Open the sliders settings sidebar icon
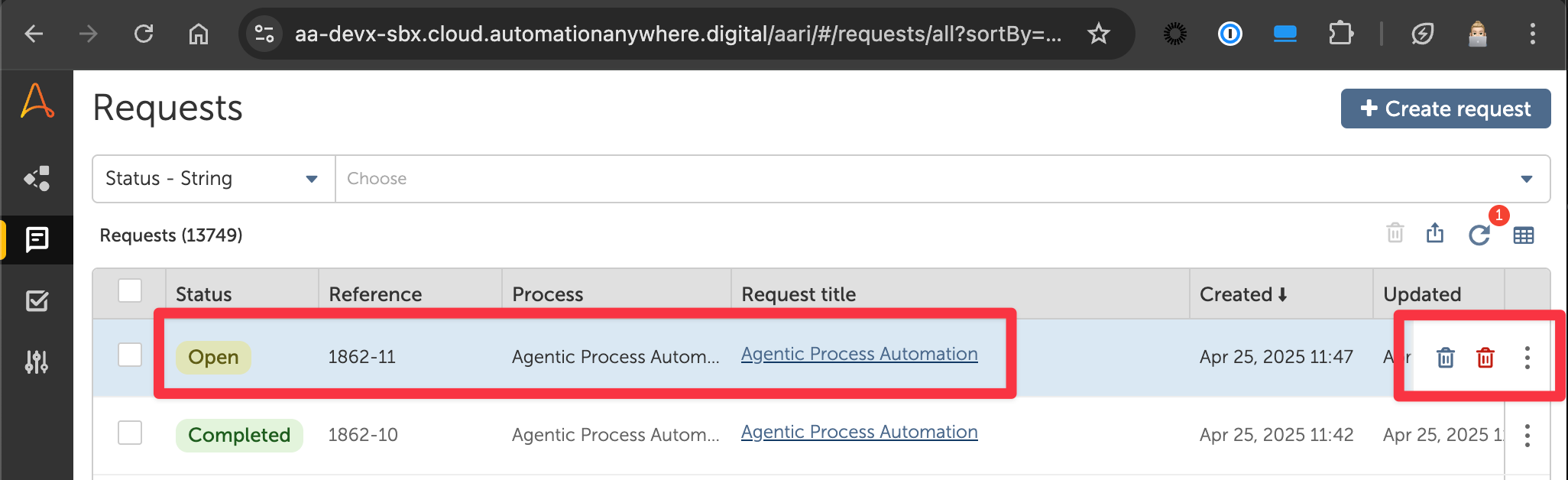 point(37,362)
